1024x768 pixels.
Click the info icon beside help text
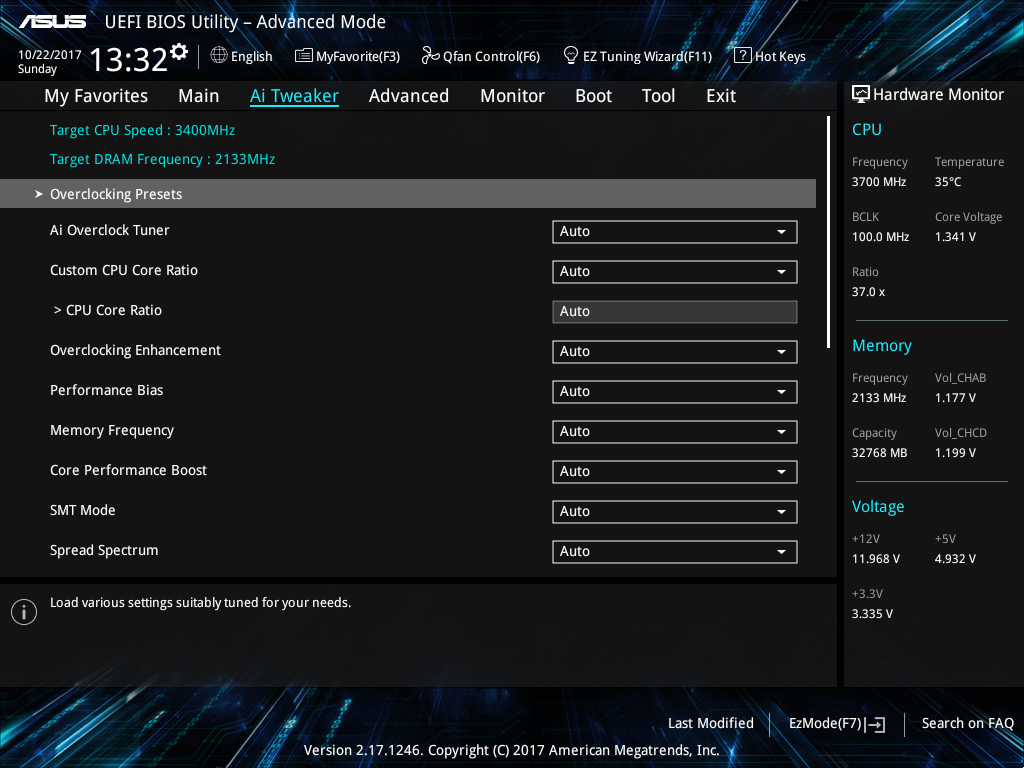pos(24,612)
